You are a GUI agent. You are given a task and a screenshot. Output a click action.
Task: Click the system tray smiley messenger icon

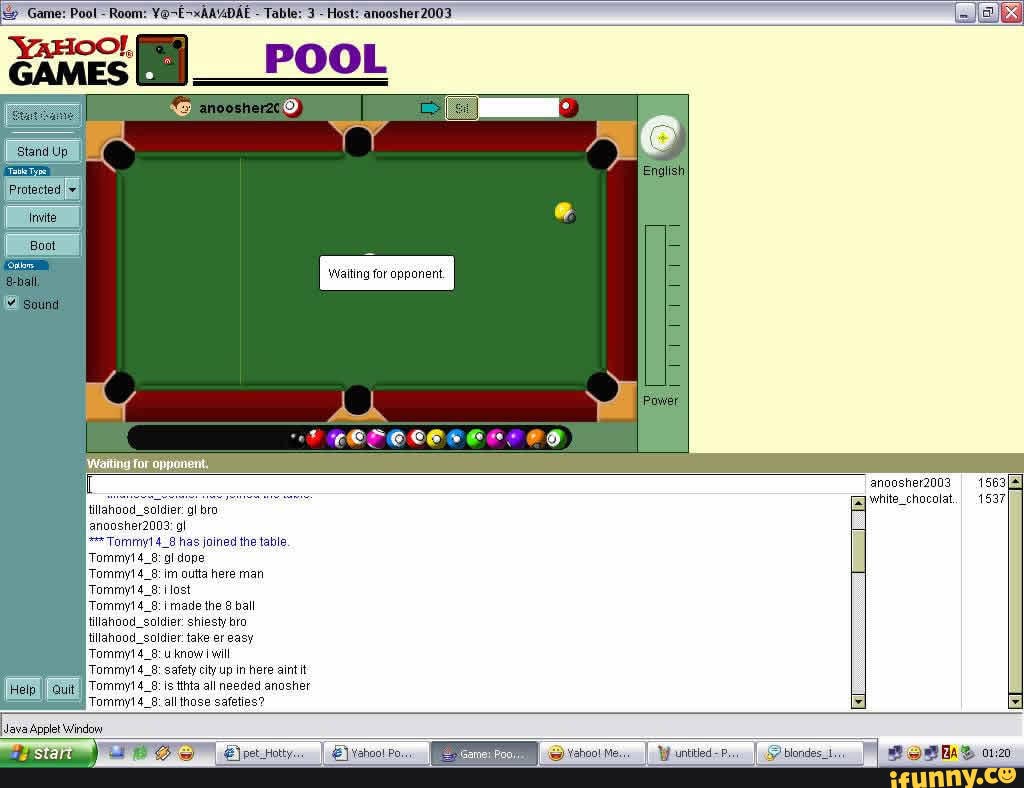tap(914, 753)
